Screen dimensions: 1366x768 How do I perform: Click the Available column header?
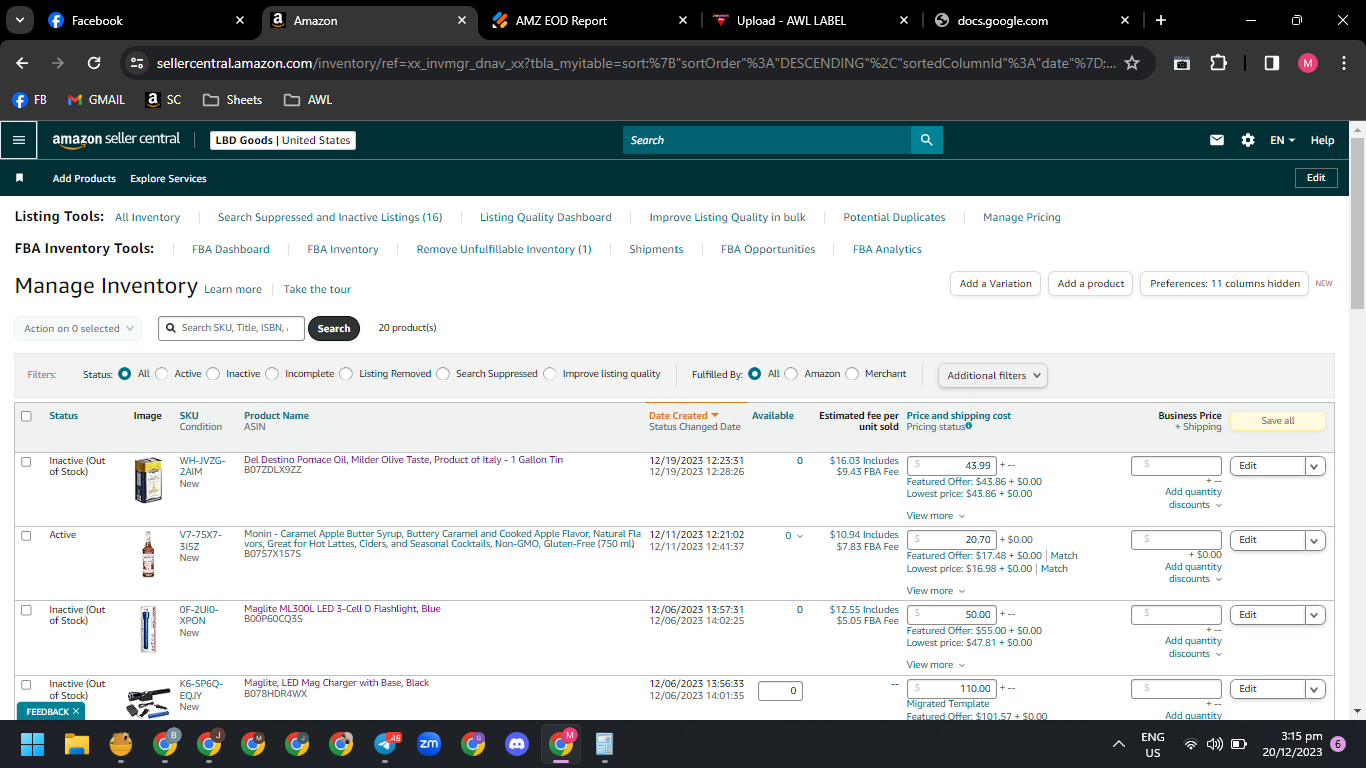coord(773,416)
